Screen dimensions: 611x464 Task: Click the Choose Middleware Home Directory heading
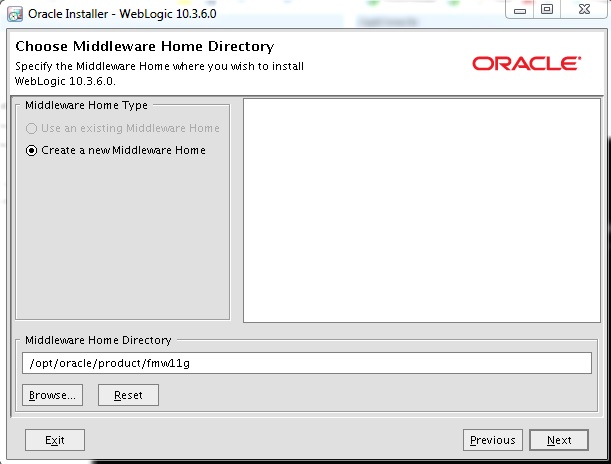point(144,46)
